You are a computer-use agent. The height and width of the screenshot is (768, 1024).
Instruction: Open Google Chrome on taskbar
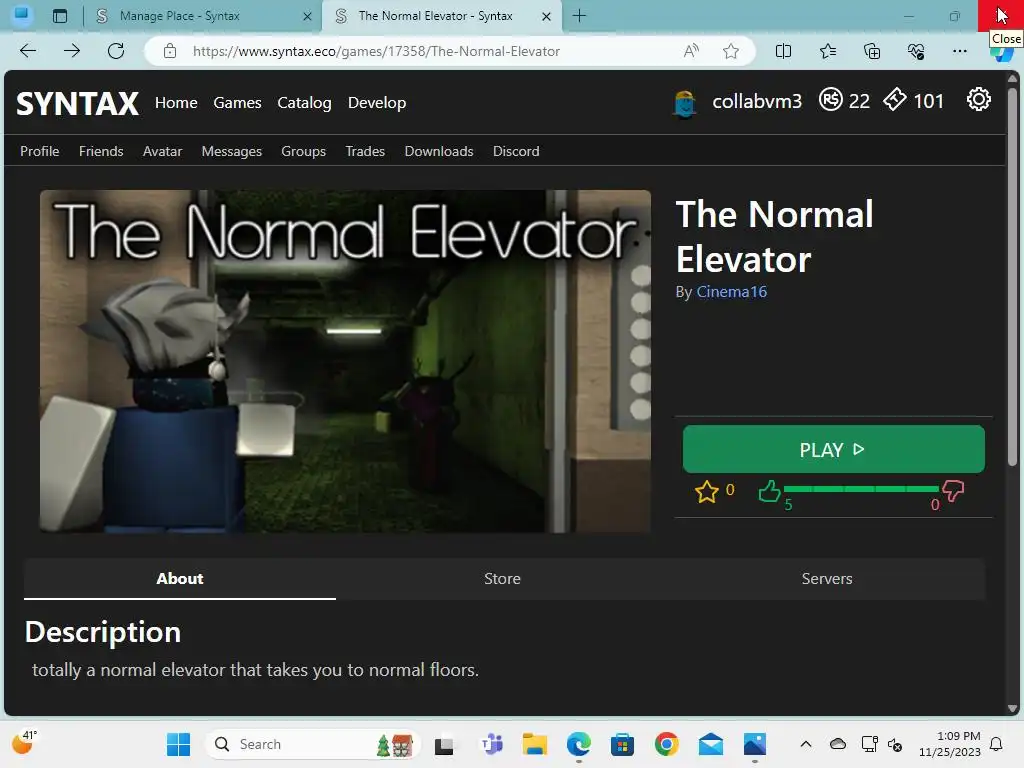coord(667,744)
